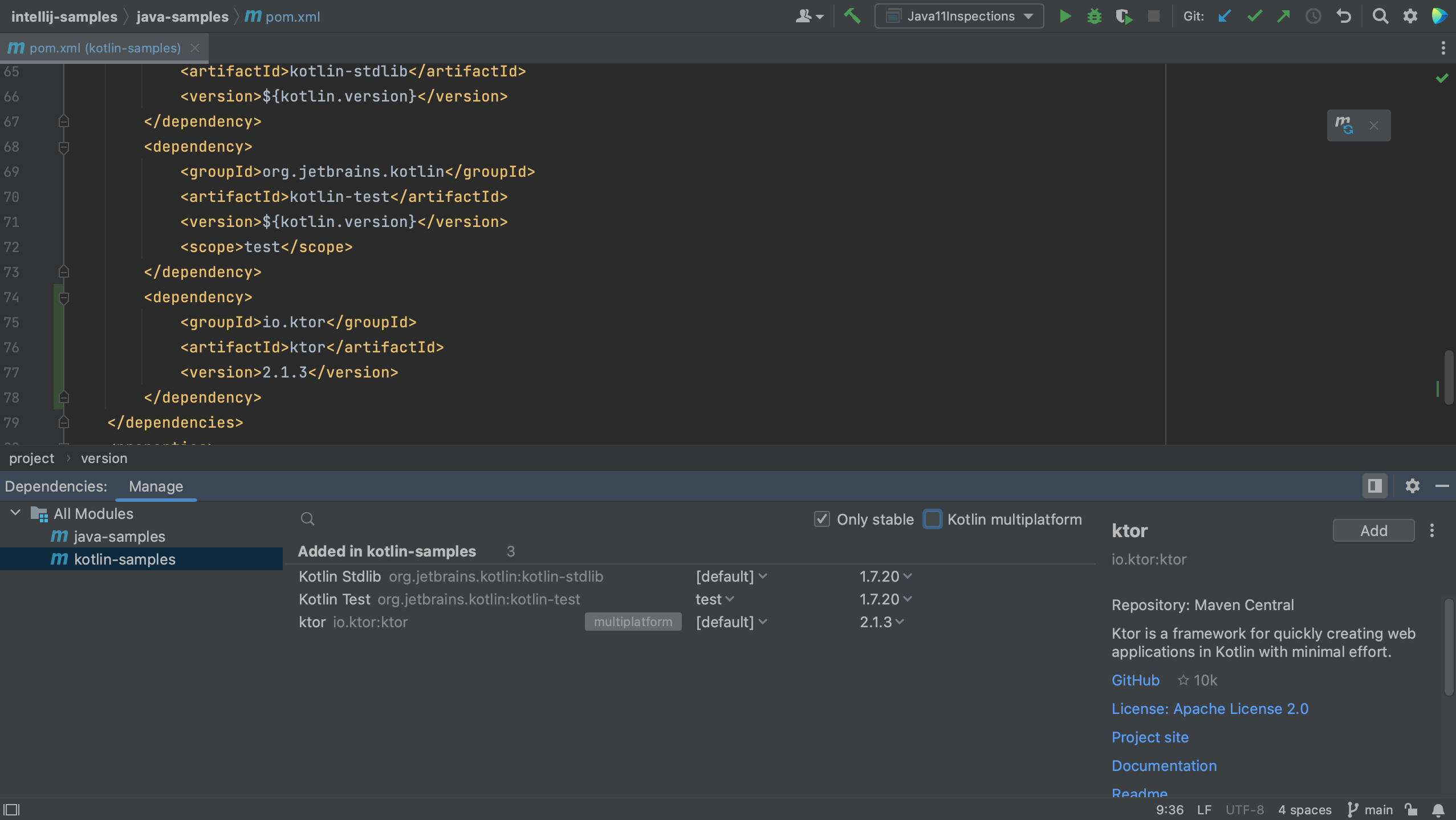Open License: Apache License 2.0 link
Screen dimensions: 1456x820
1210,709
